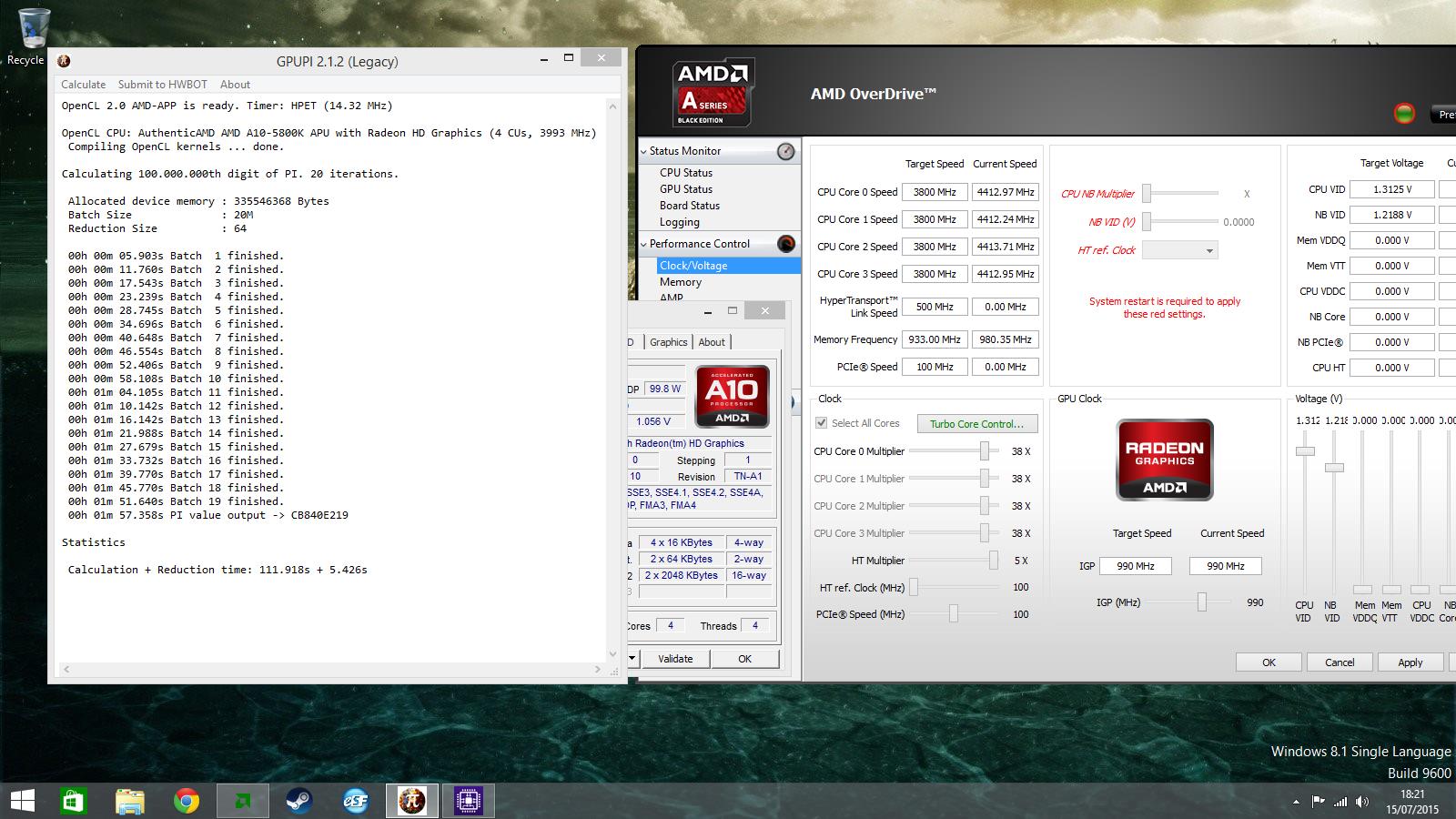Image resolution: width=1456 pixels, height=819 pixels.
Task: Toggle the Select All Cores checkbox
Action: (822, 423)
